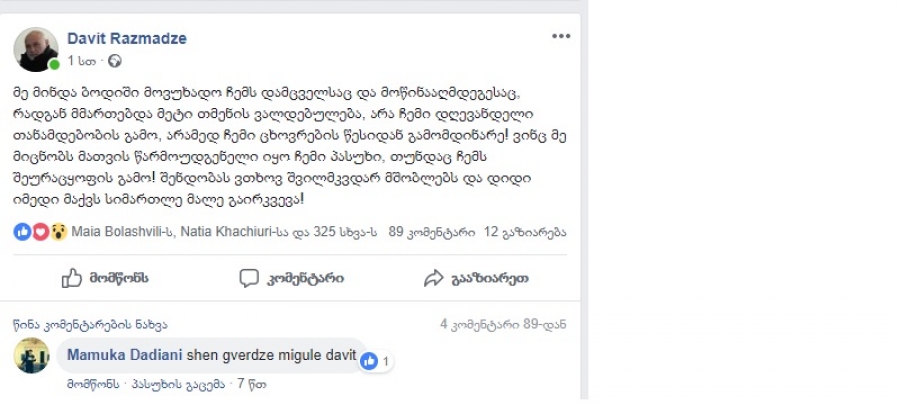Click the blue like reaction icon
Screen dimensions: 900x405
[22, 232]
